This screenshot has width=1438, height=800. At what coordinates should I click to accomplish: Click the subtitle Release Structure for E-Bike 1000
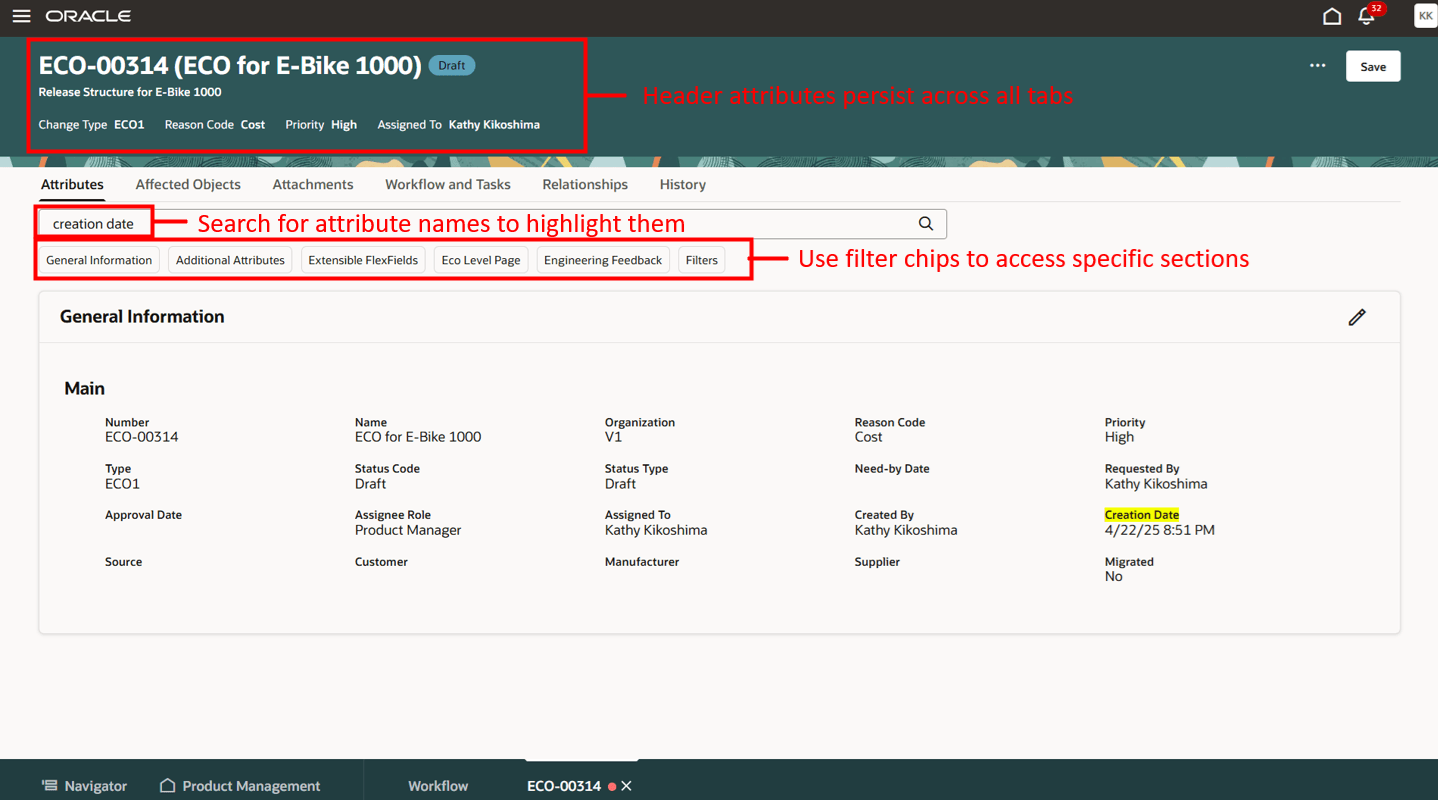130,92
